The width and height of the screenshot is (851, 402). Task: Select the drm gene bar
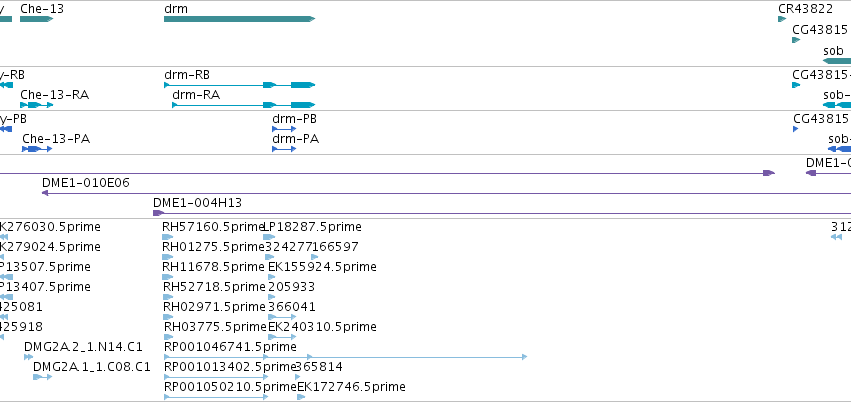(239, 19)
